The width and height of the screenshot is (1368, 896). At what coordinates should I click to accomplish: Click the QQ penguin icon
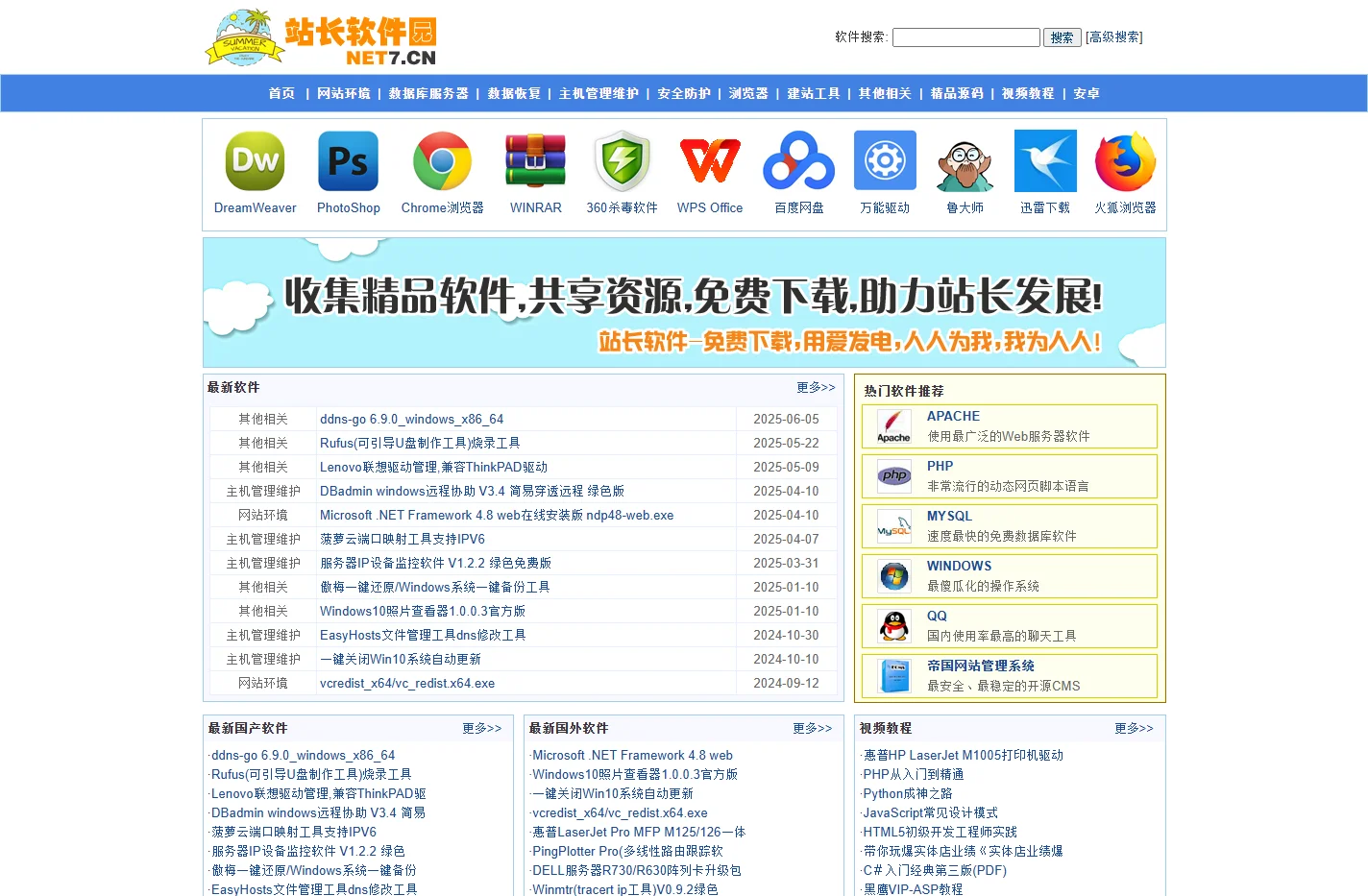[x=893, y=626]
